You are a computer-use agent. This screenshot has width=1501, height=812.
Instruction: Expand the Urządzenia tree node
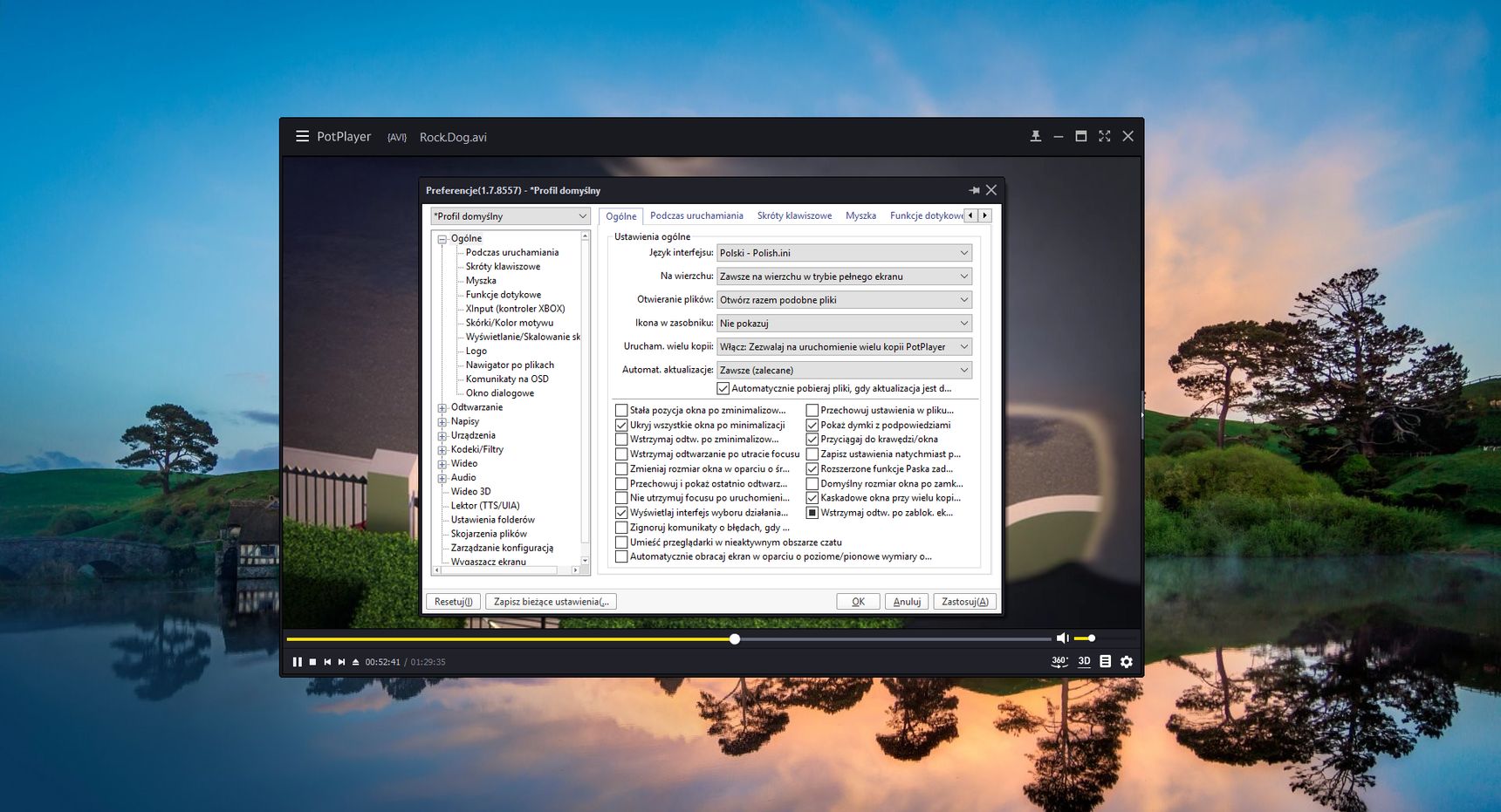[442, 436]
